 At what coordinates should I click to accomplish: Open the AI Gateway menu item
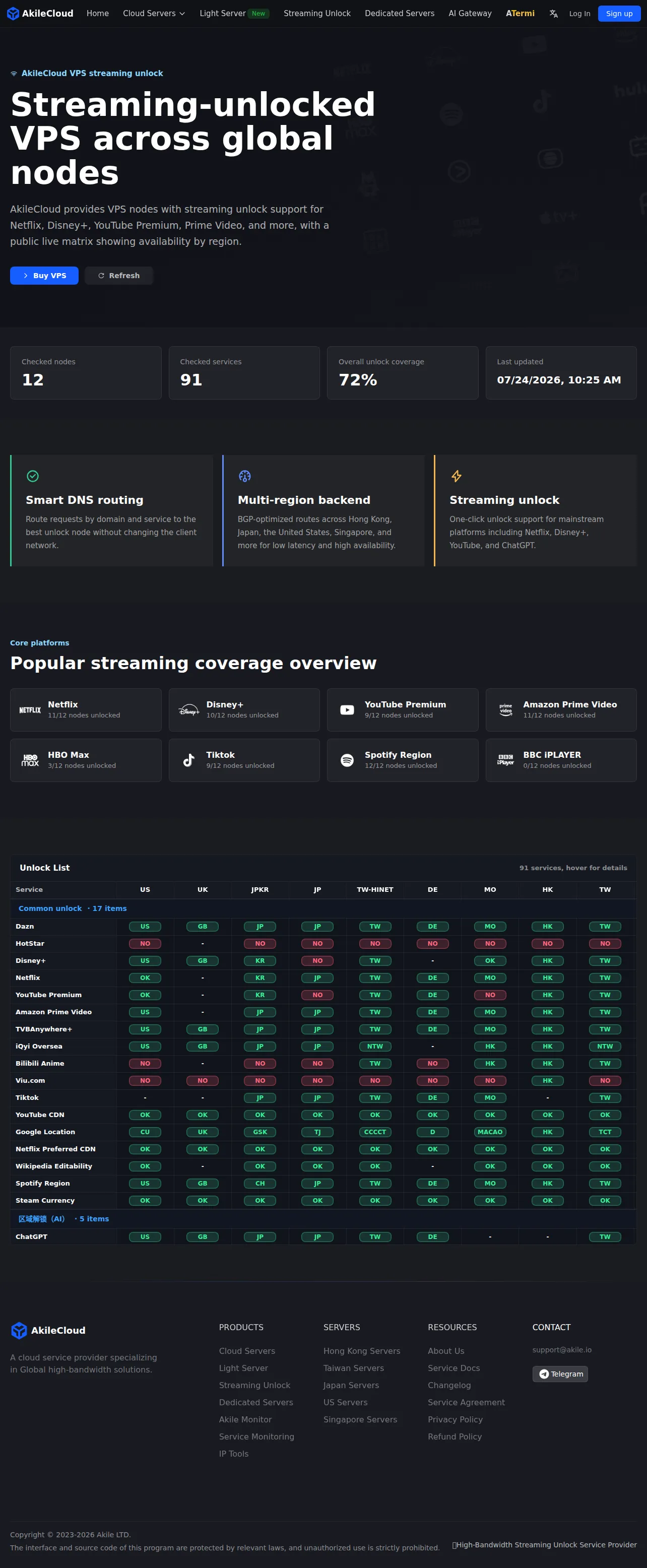pos(470,14)
